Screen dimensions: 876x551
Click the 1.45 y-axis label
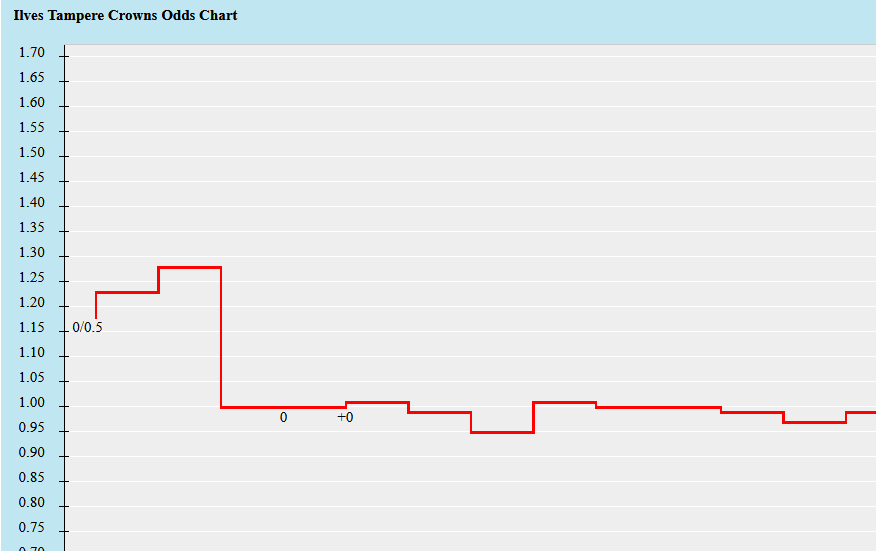[31, 178]
